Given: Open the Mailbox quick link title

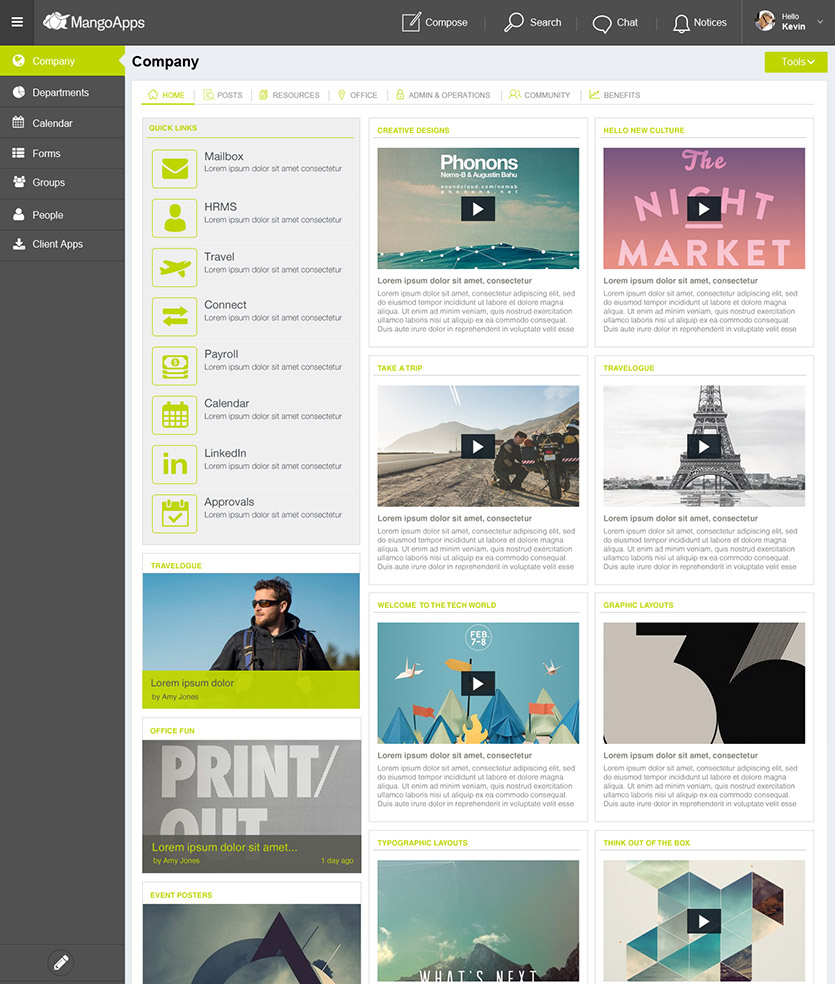Looking at the screenshot, I should (x=223, y=156).
